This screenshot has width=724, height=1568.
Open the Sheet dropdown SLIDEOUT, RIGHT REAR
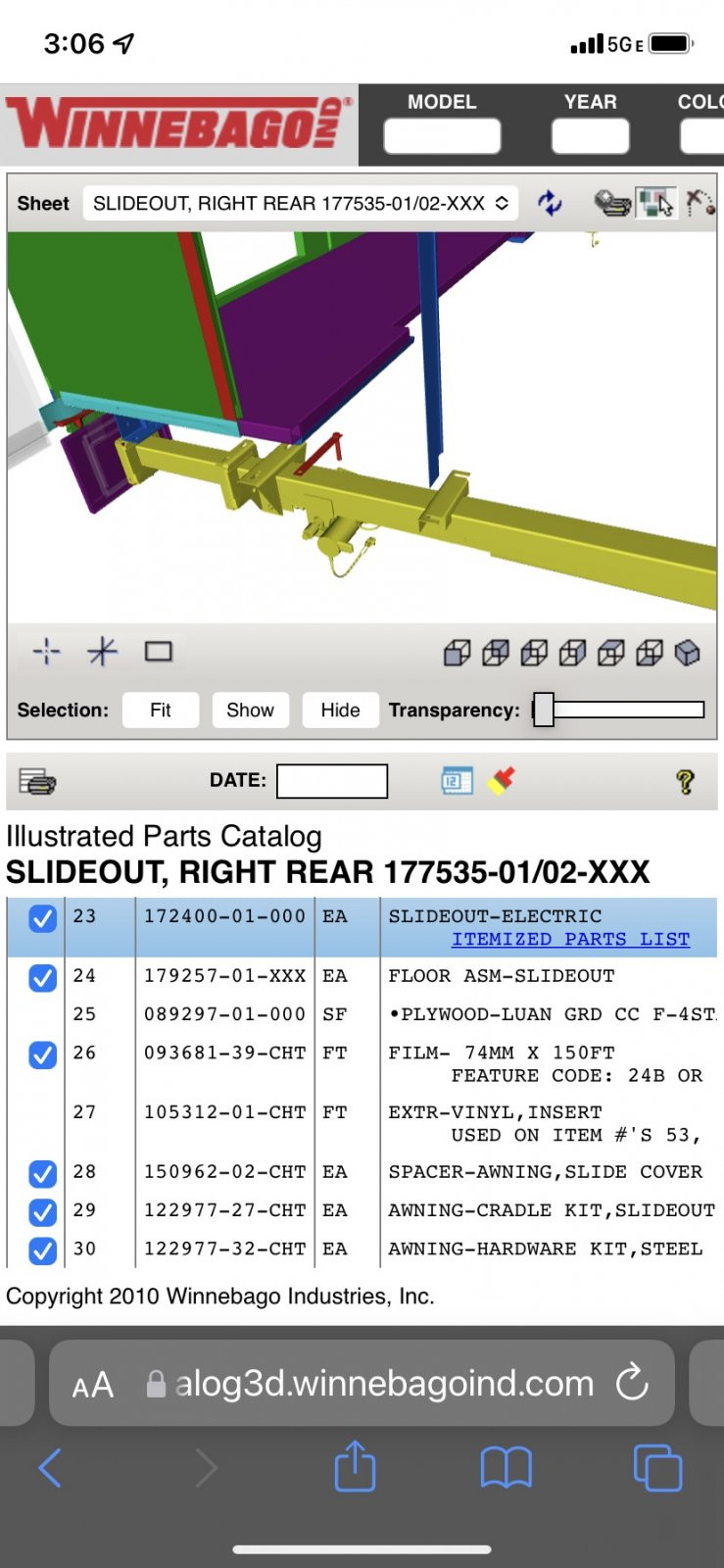(x=300, y=203)
